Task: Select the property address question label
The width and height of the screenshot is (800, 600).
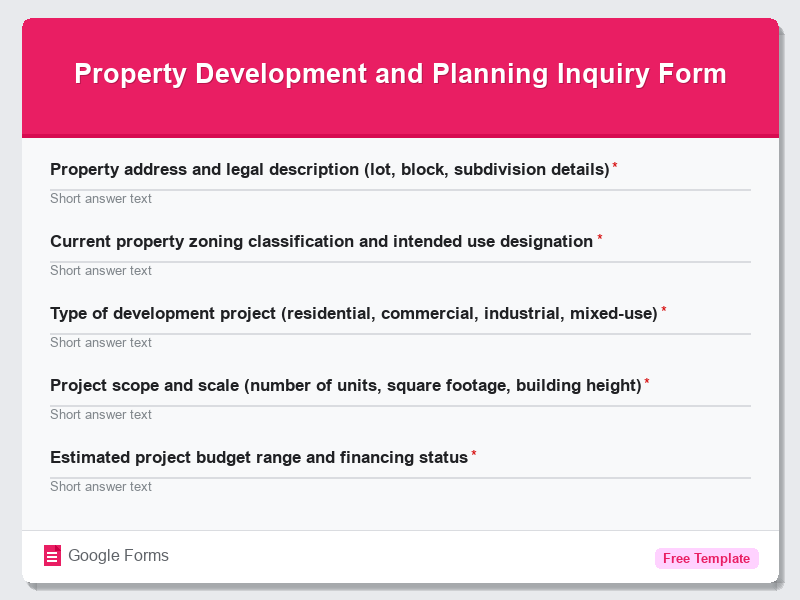Action: coord(330,169)
